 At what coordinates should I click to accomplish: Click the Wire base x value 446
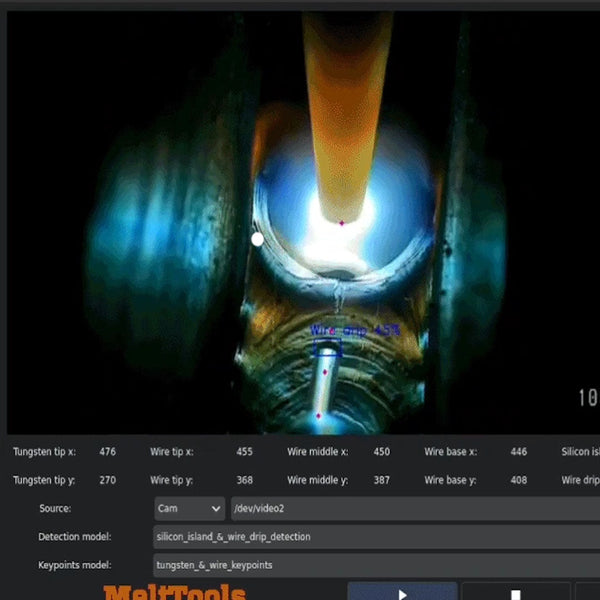(x=518, y=452)
